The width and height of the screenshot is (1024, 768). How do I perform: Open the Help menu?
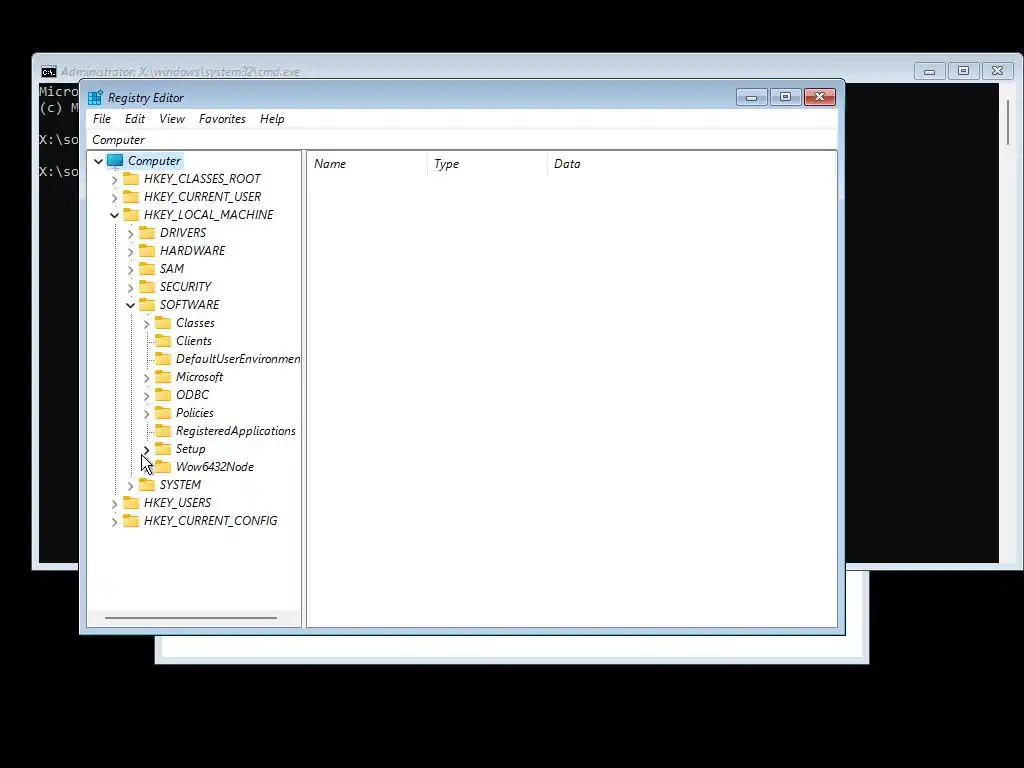tap(272, 119)
